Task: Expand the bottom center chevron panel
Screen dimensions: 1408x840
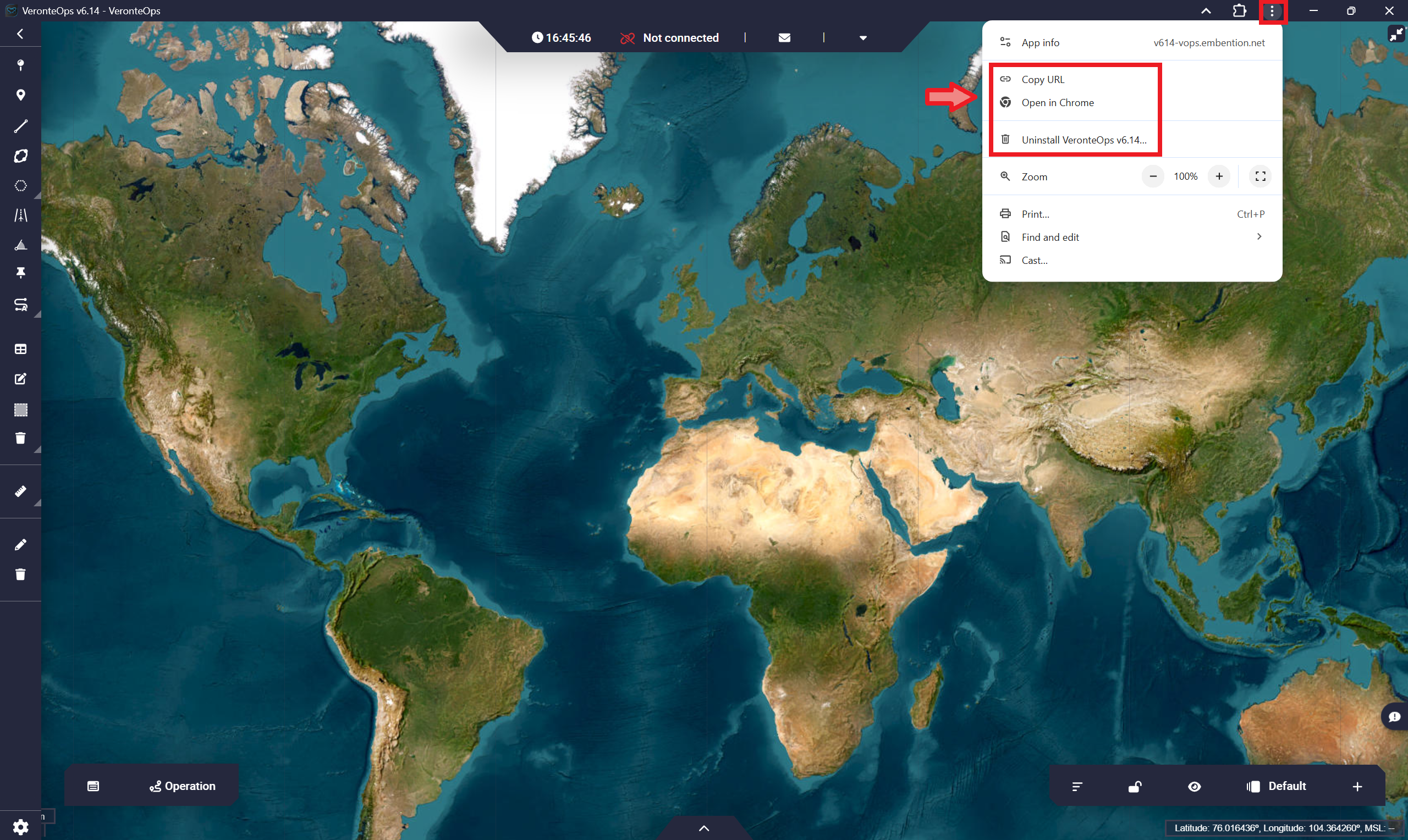Action: click(703, 828)
